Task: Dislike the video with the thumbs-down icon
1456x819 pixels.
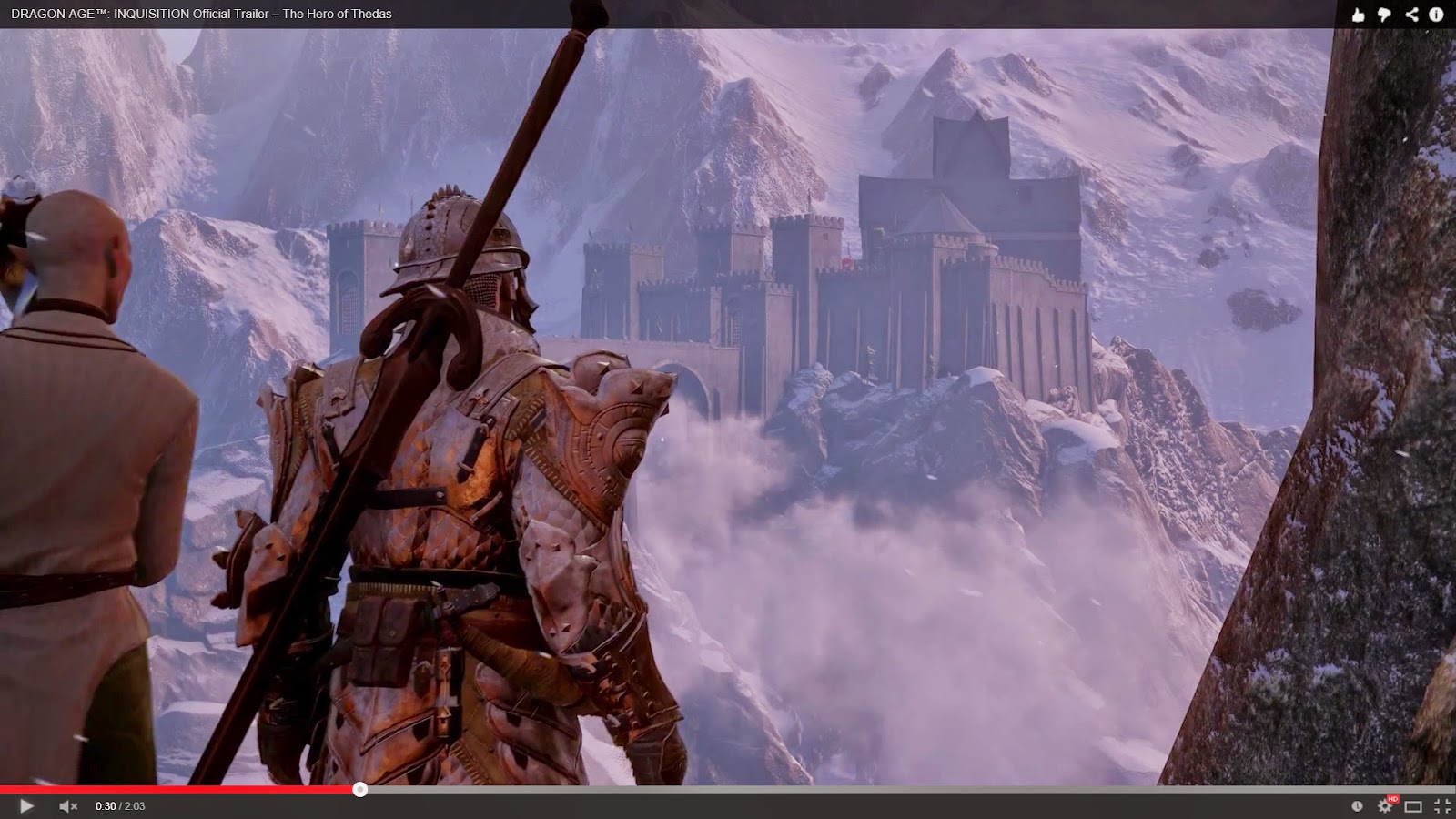Action: 1384,14
